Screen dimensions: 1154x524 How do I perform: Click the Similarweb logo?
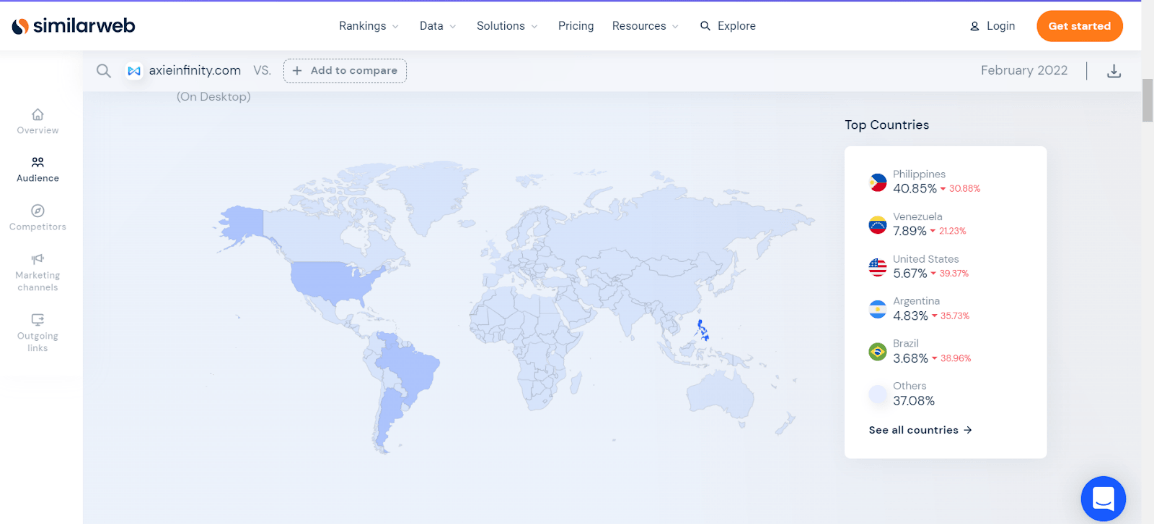[x=73, y=26]
